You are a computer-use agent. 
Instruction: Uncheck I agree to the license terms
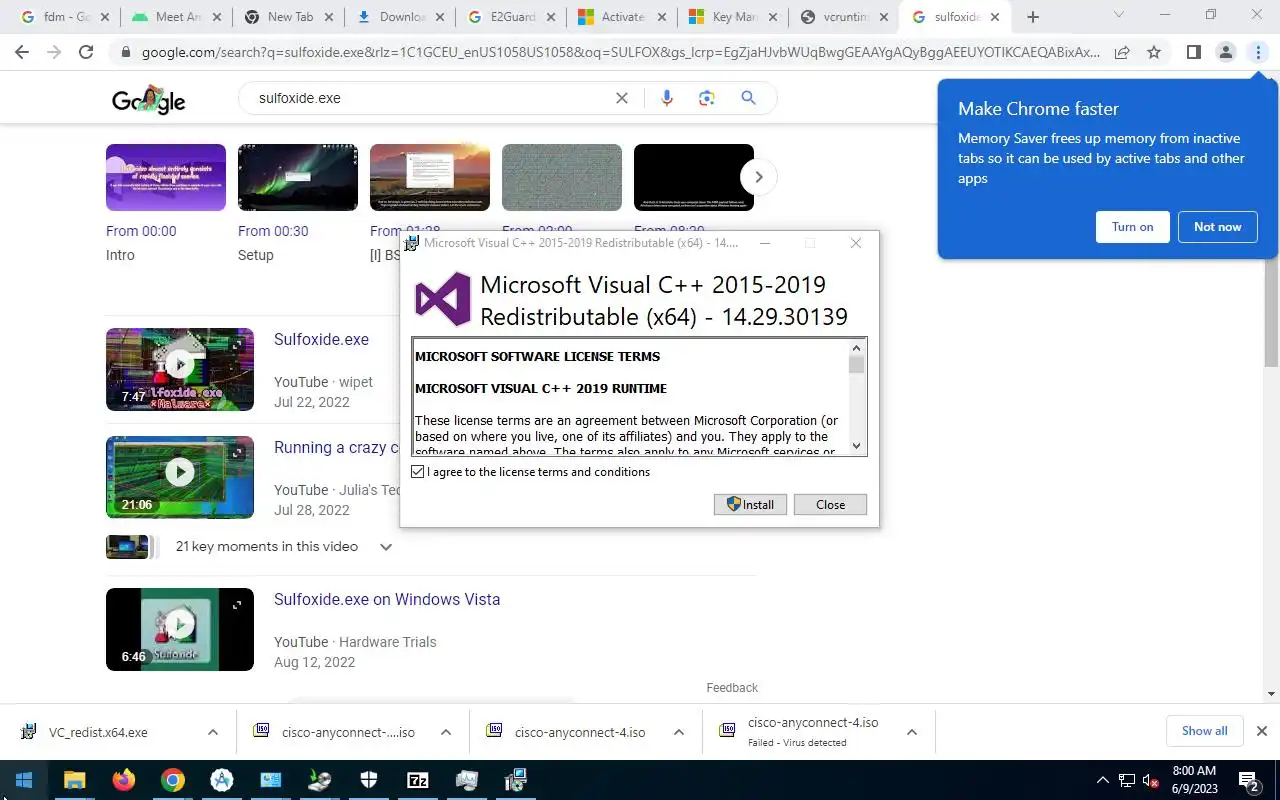point(418,472)
